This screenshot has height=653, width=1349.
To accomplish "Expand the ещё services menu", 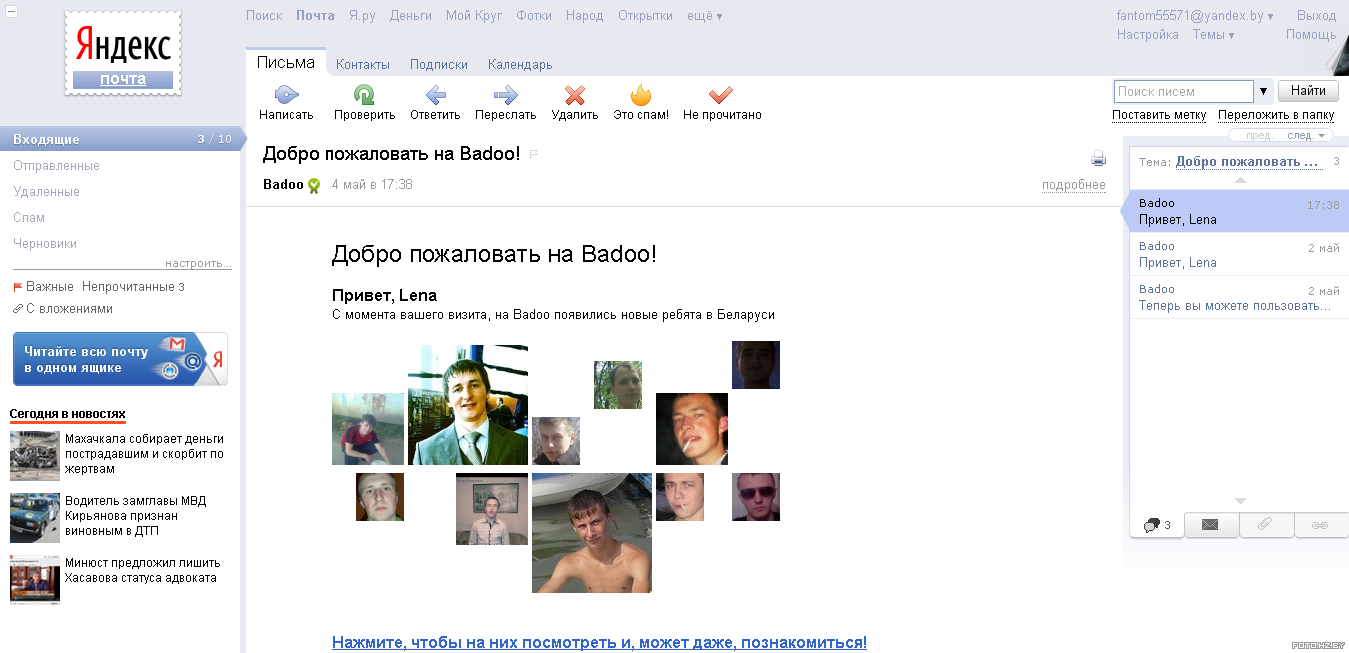I will (x=705, y=16).
